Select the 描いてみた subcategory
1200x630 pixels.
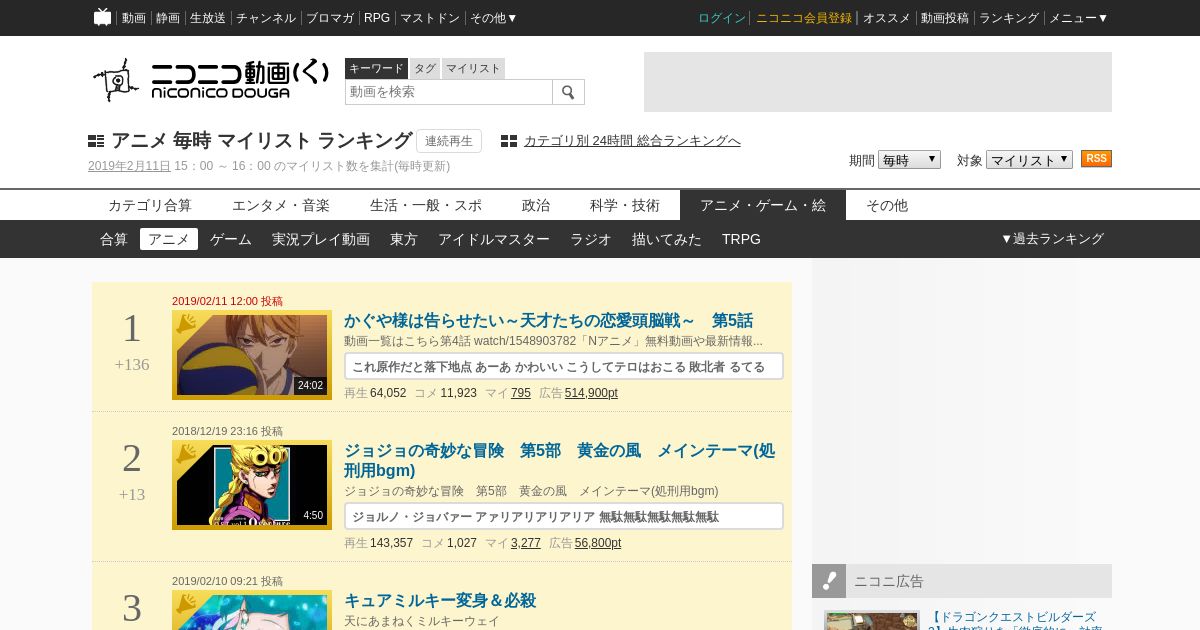pos(667,239)
